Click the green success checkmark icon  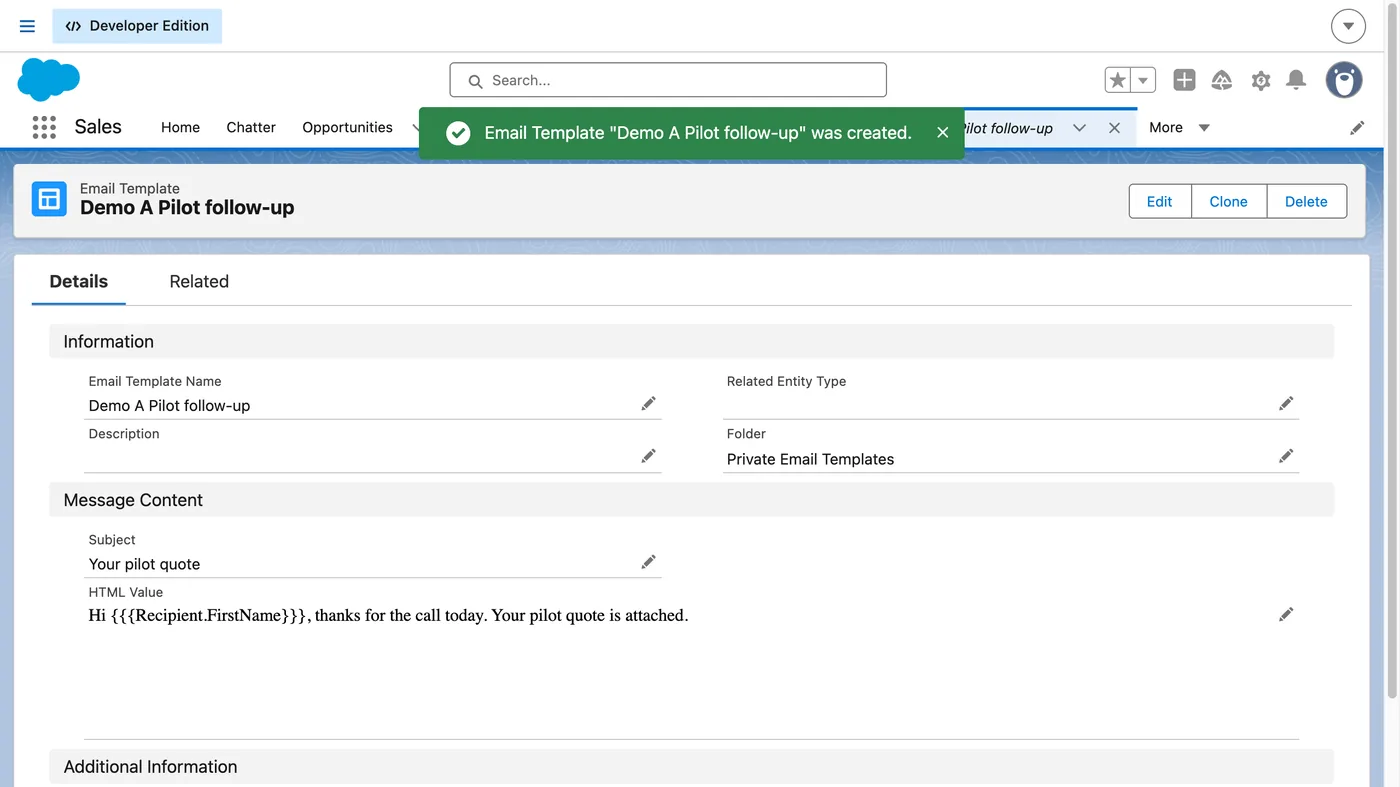458,133
